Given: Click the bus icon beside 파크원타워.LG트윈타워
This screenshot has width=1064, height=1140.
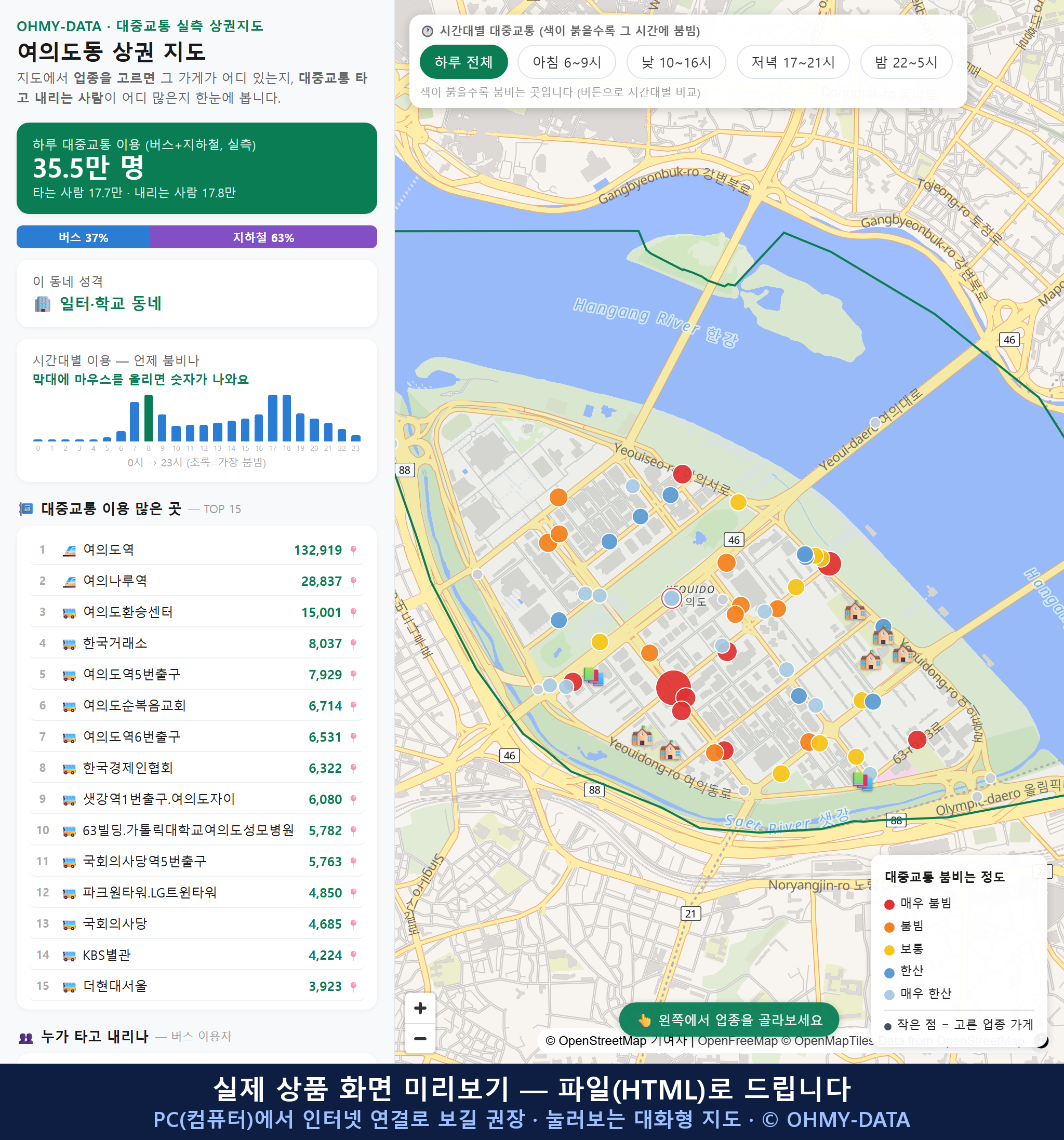Looking at the screenshot, I should (x=69, y=893).
